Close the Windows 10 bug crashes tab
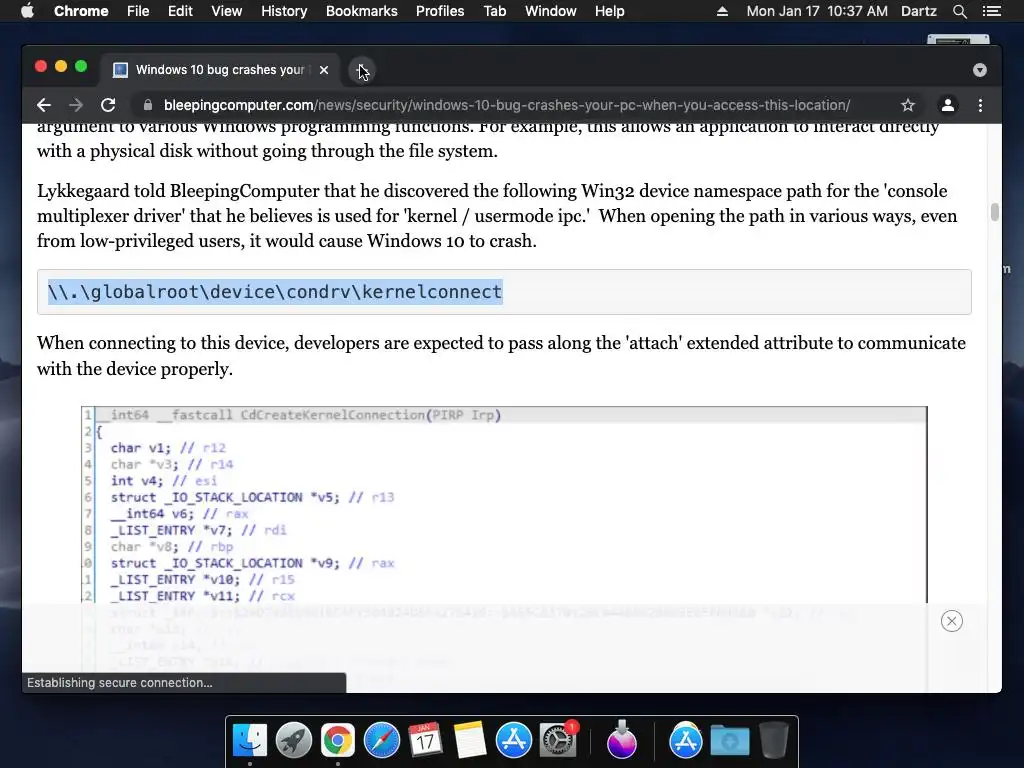Screen dimensions: 1024x768 tap(324, 70)
